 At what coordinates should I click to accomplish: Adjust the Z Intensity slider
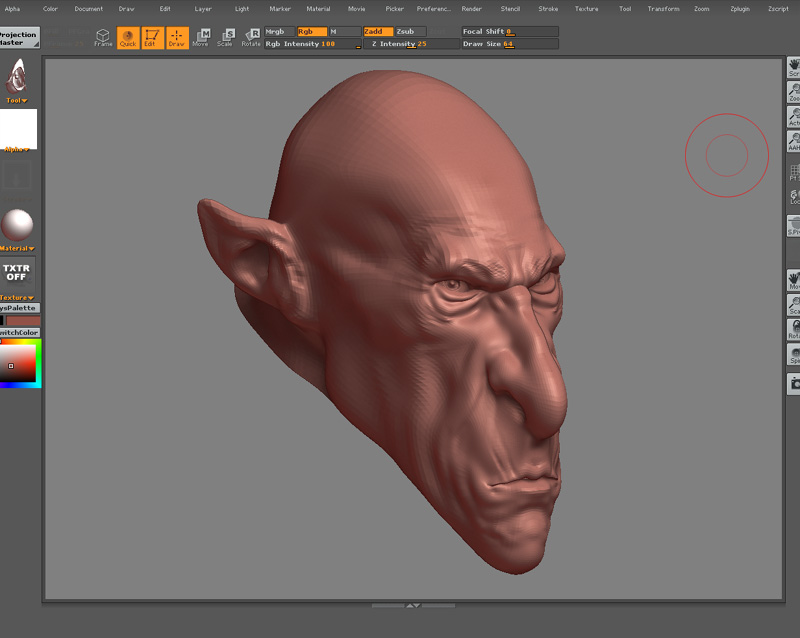(411, 44)
